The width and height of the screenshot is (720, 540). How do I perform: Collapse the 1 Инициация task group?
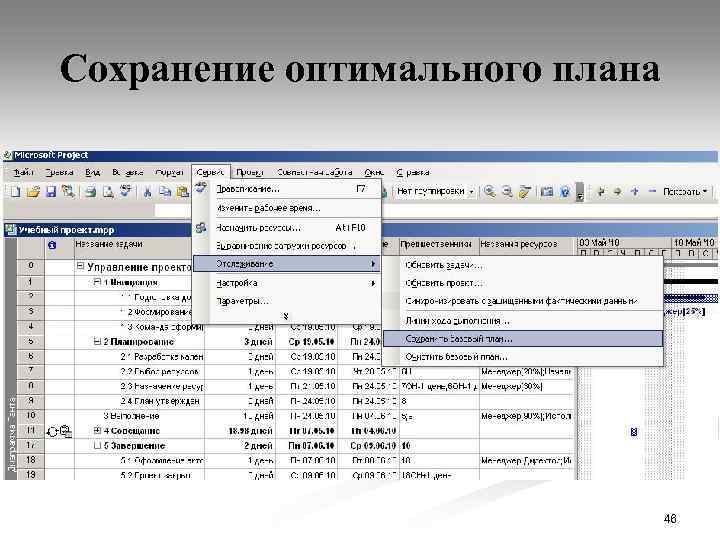(x=97, y=282)
